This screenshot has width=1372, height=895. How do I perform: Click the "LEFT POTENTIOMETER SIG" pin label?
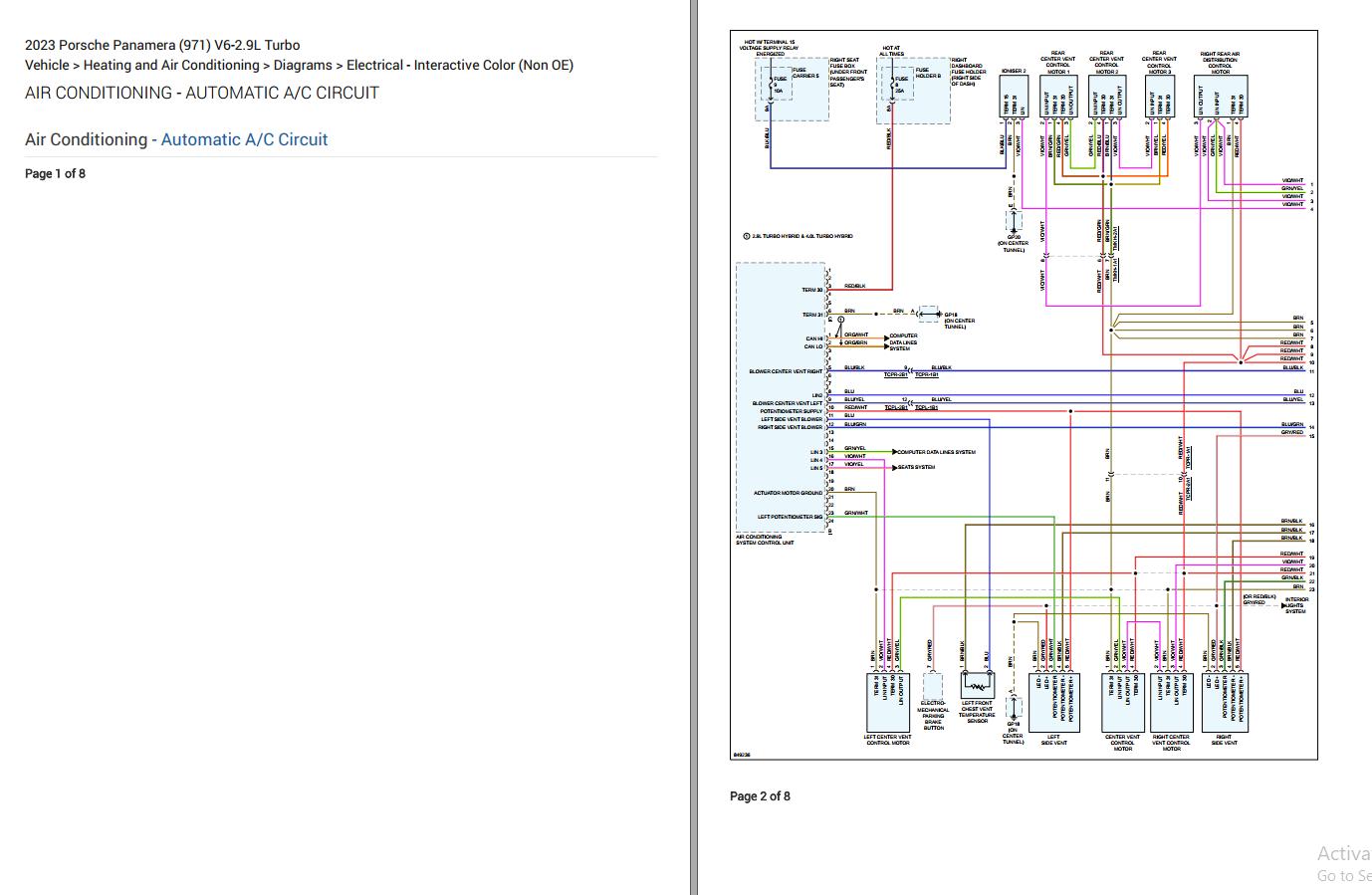pos(790,517)
